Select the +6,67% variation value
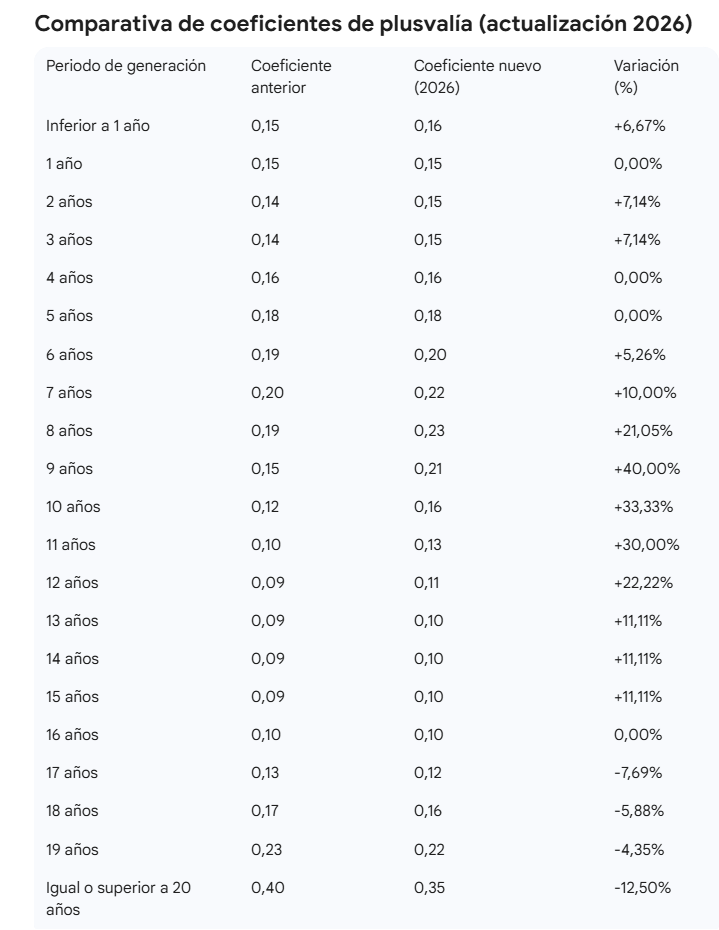 coord(639,126)
